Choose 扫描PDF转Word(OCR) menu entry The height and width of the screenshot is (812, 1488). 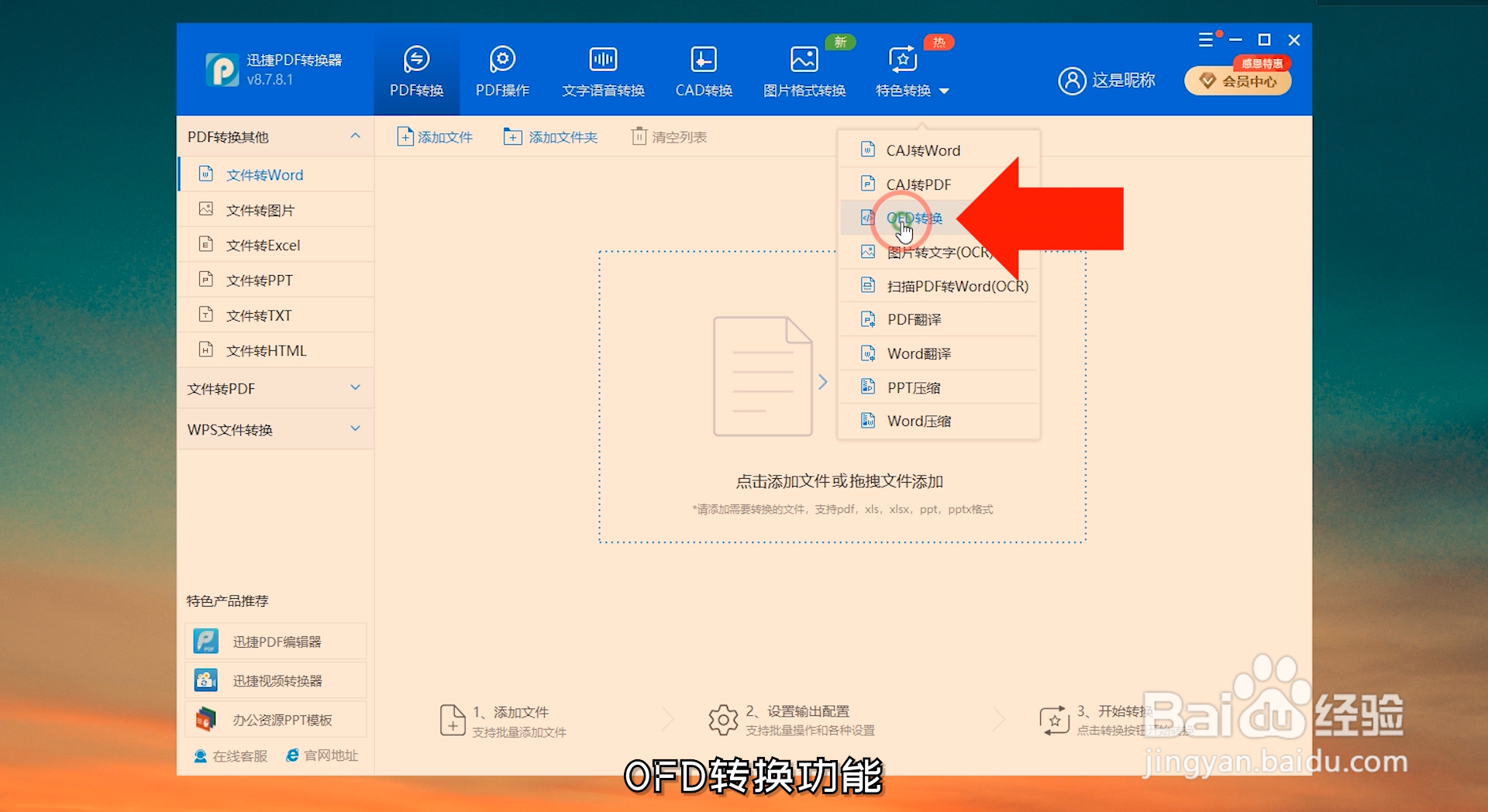[939, 286]
